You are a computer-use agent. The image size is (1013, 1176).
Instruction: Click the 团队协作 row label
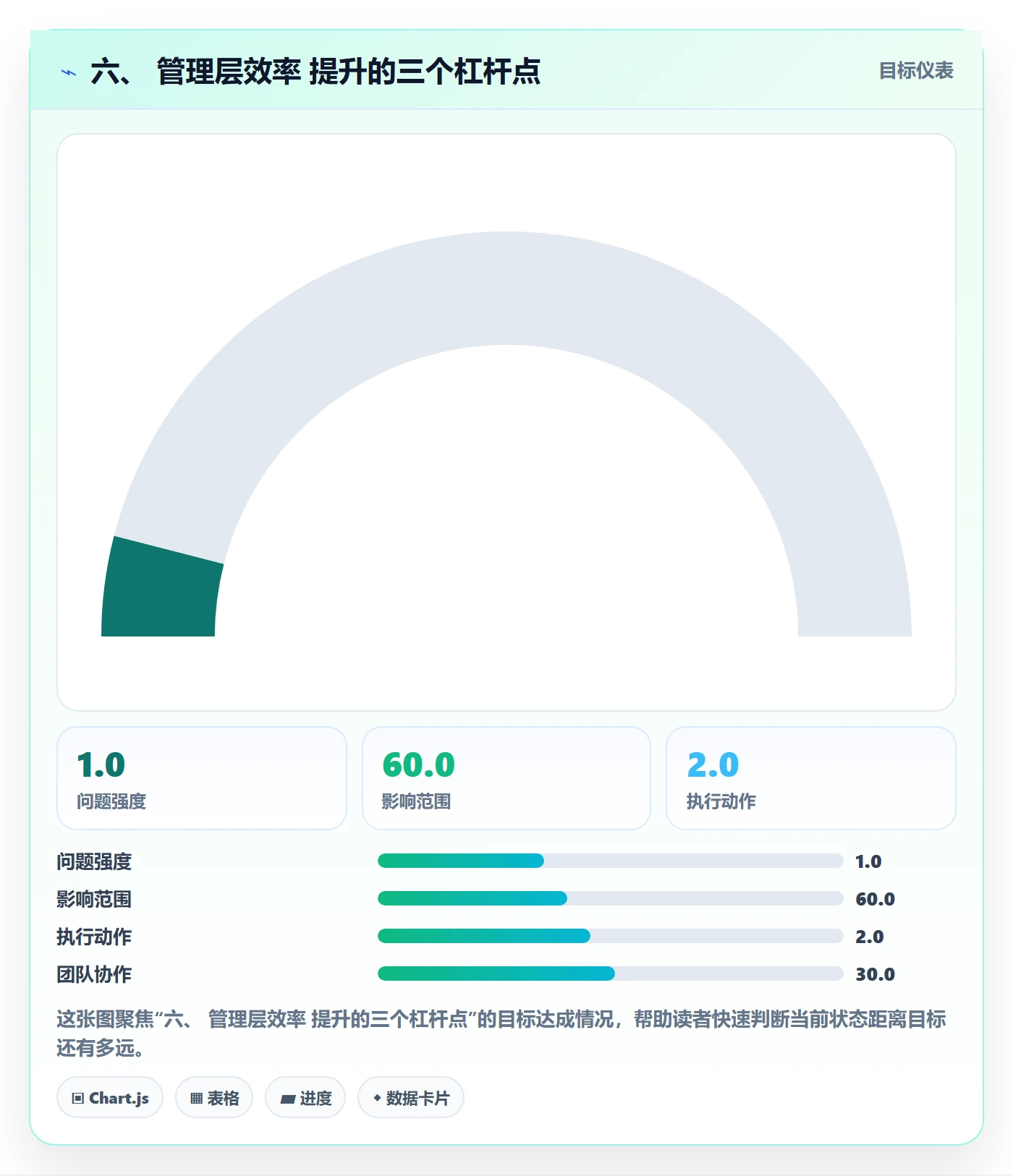(x=94, y=974)
